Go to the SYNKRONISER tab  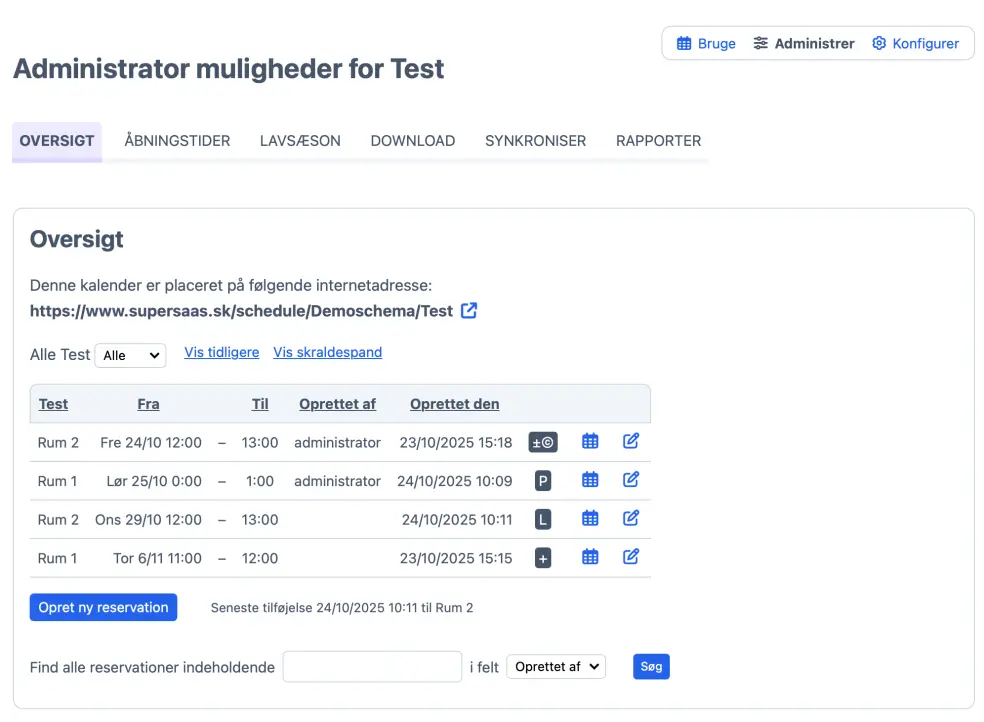click(x=535, y=141)
